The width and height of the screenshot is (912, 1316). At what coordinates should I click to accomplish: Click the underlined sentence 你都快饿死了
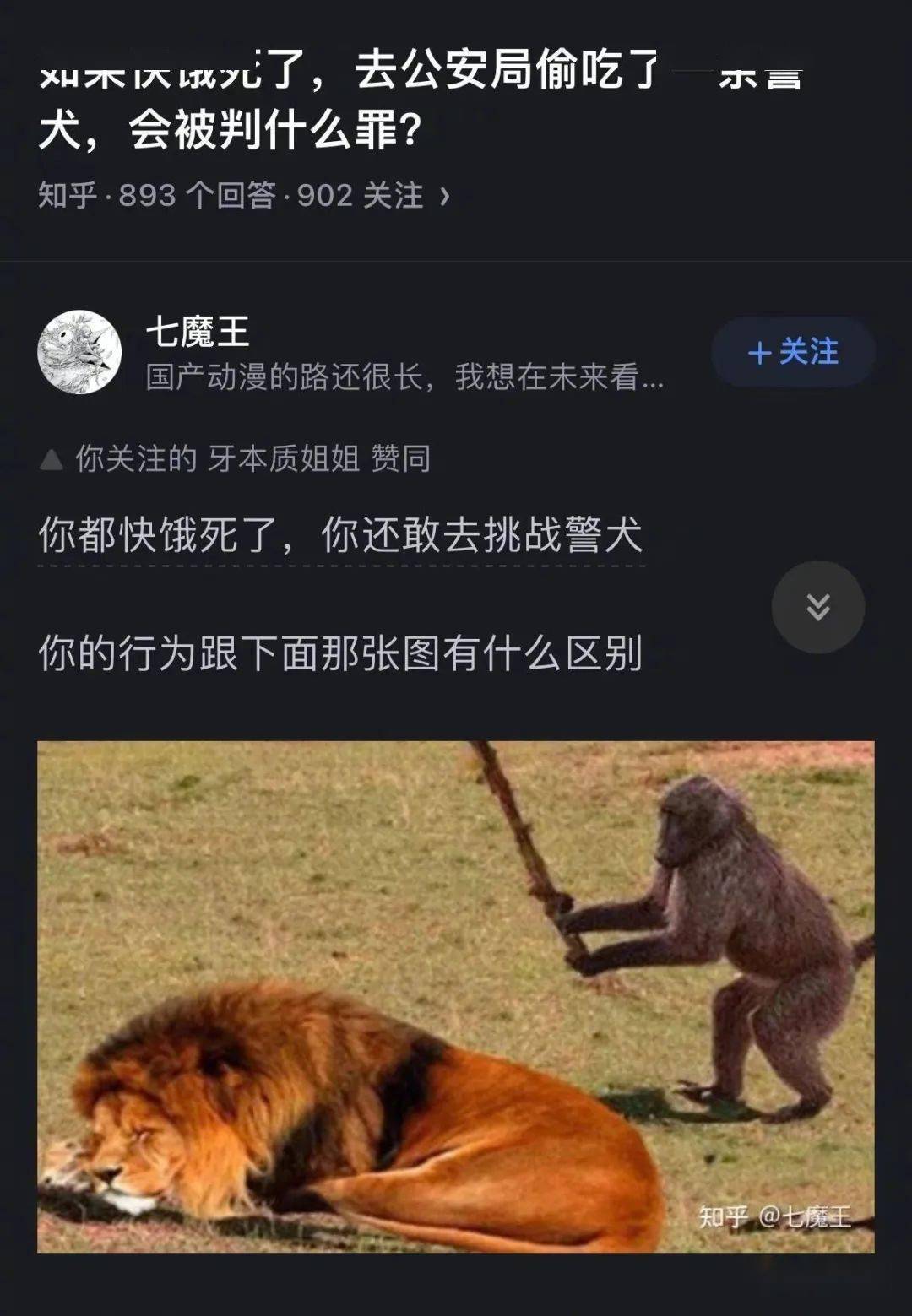pyautogui.click(x=340, y=534)
